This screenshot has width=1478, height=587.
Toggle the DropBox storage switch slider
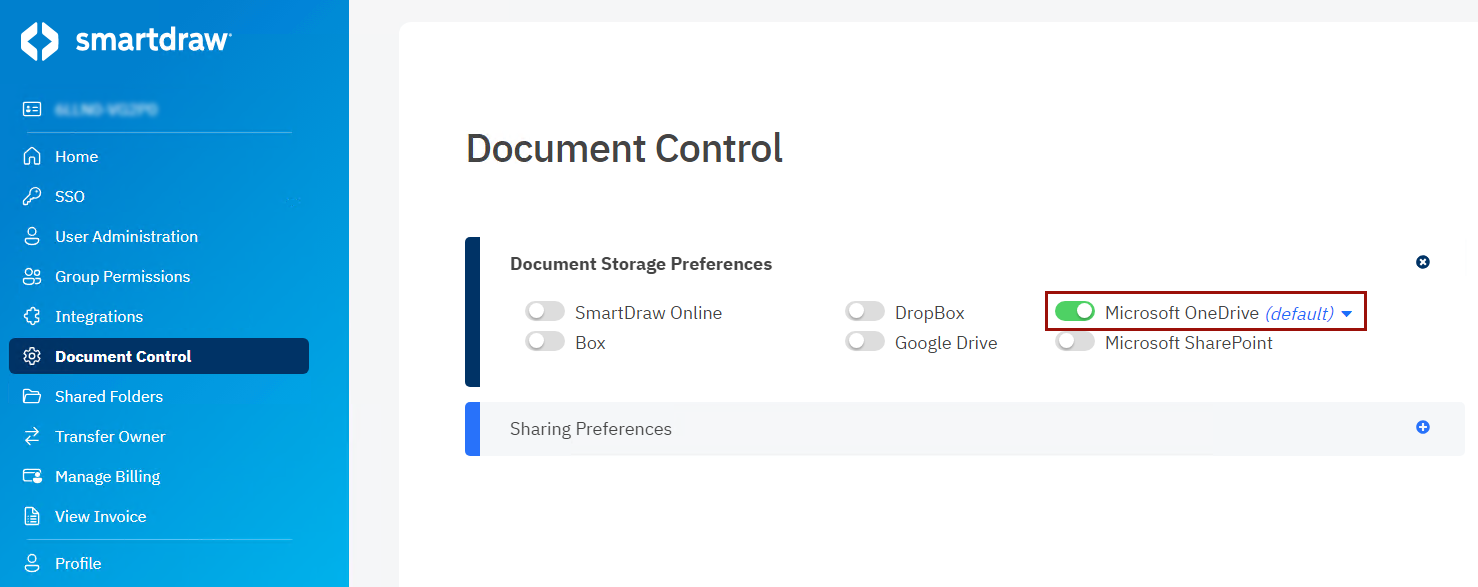click(x=864, y=311)
